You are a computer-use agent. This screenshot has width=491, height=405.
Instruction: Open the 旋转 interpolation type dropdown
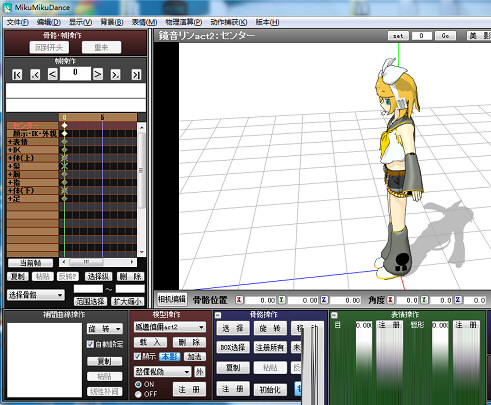point(105,329)
